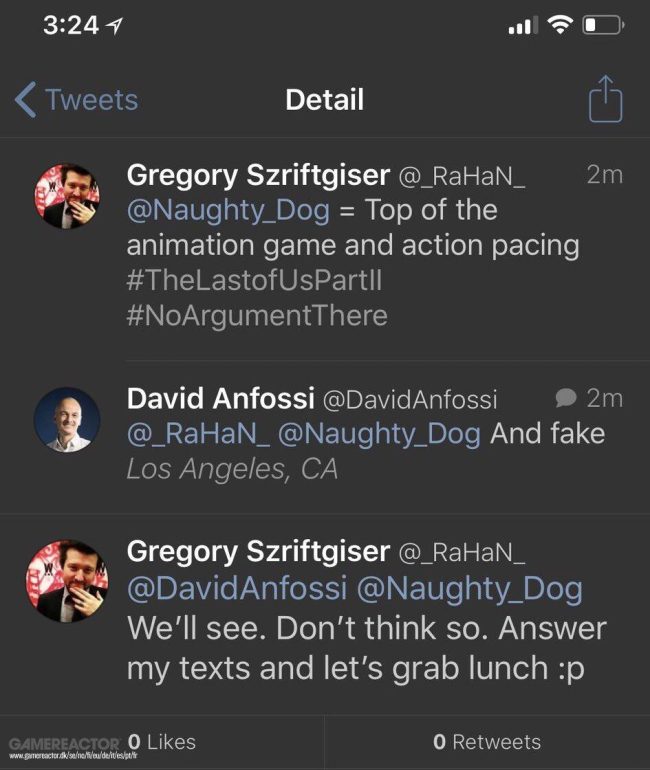650x770 pixels.
Task: Open Gregory Szriftgiser's avatar on first tweet
Action: tap(67, 196)
